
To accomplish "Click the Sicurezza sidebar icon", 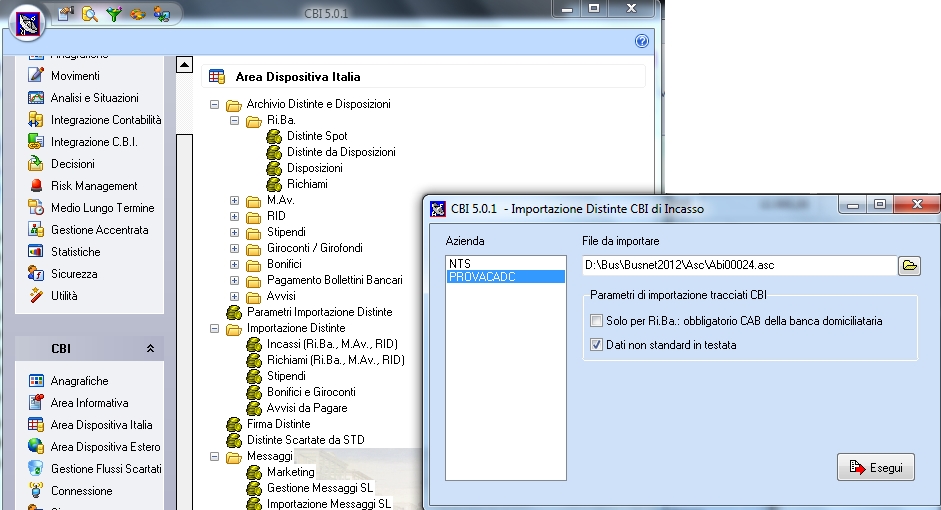I will [x=36, y=274].
